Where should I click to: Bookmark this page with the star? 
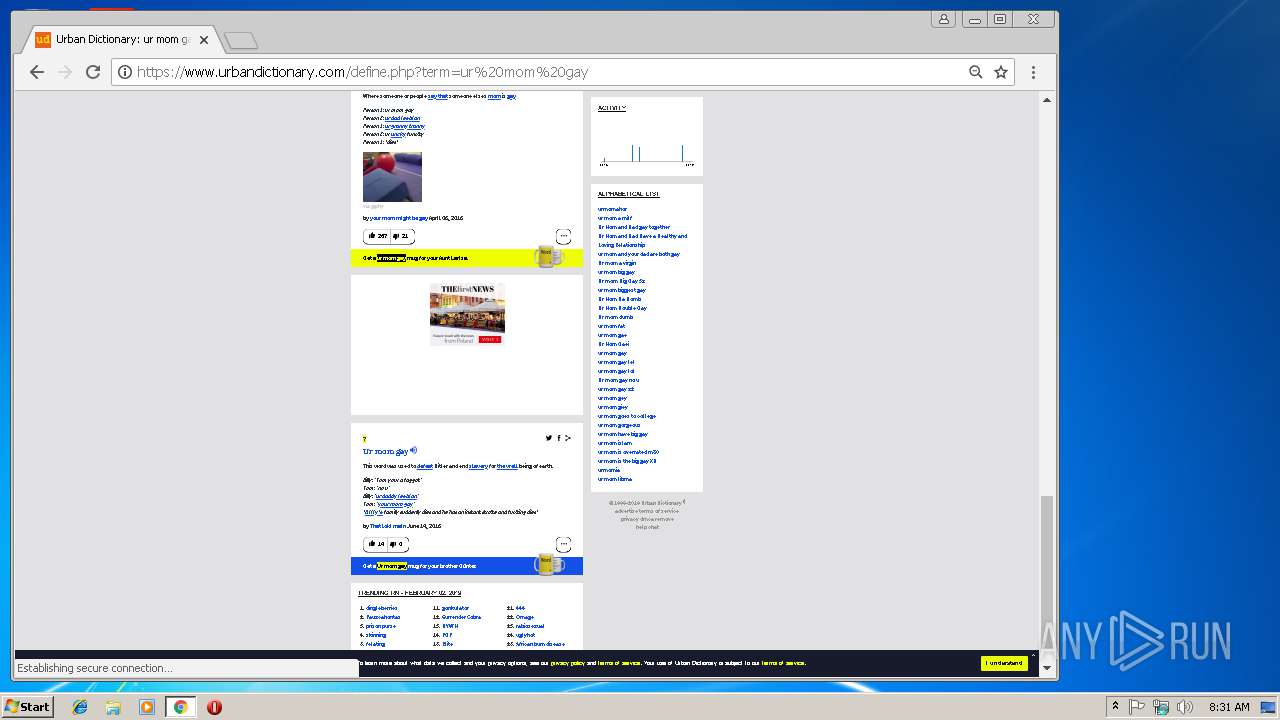(1000, 72)
